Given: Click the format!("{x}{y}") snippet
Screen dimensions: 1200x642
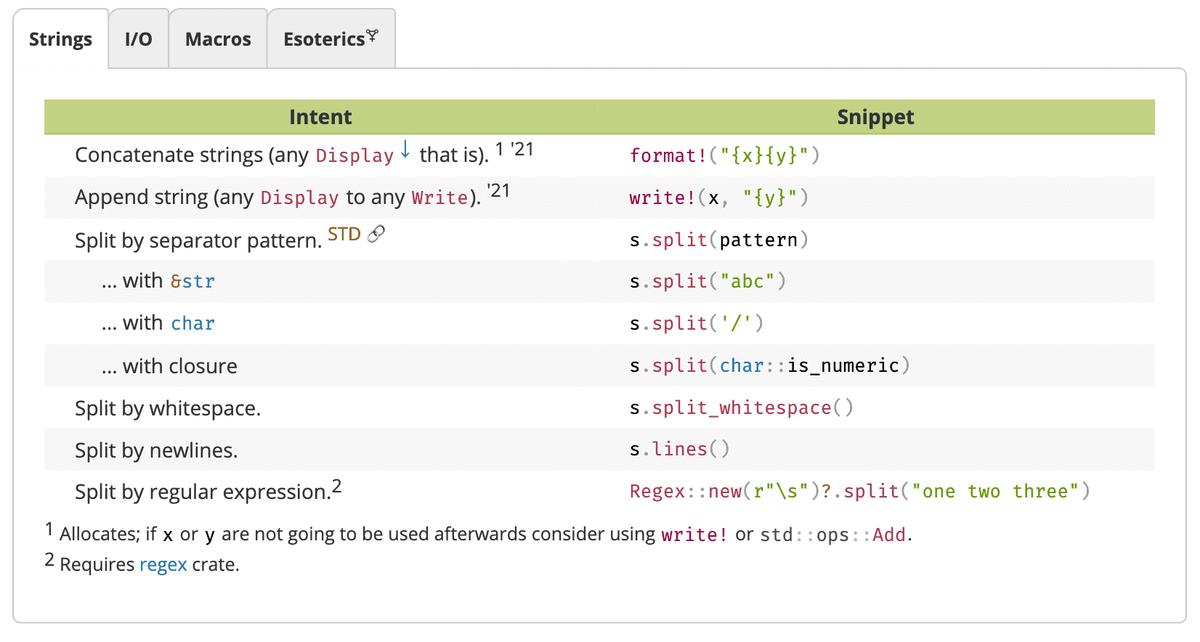Looking at the screenshot, I should pos(725,155).
